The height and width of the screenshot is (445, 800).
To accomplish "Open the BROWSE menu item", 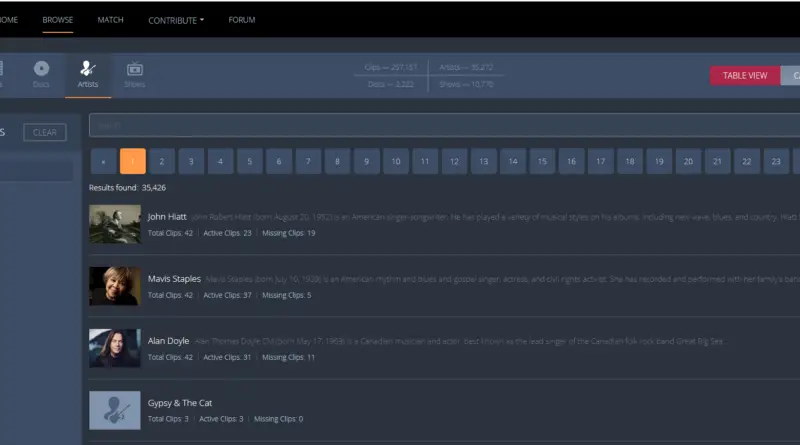I will coord(58,20).
